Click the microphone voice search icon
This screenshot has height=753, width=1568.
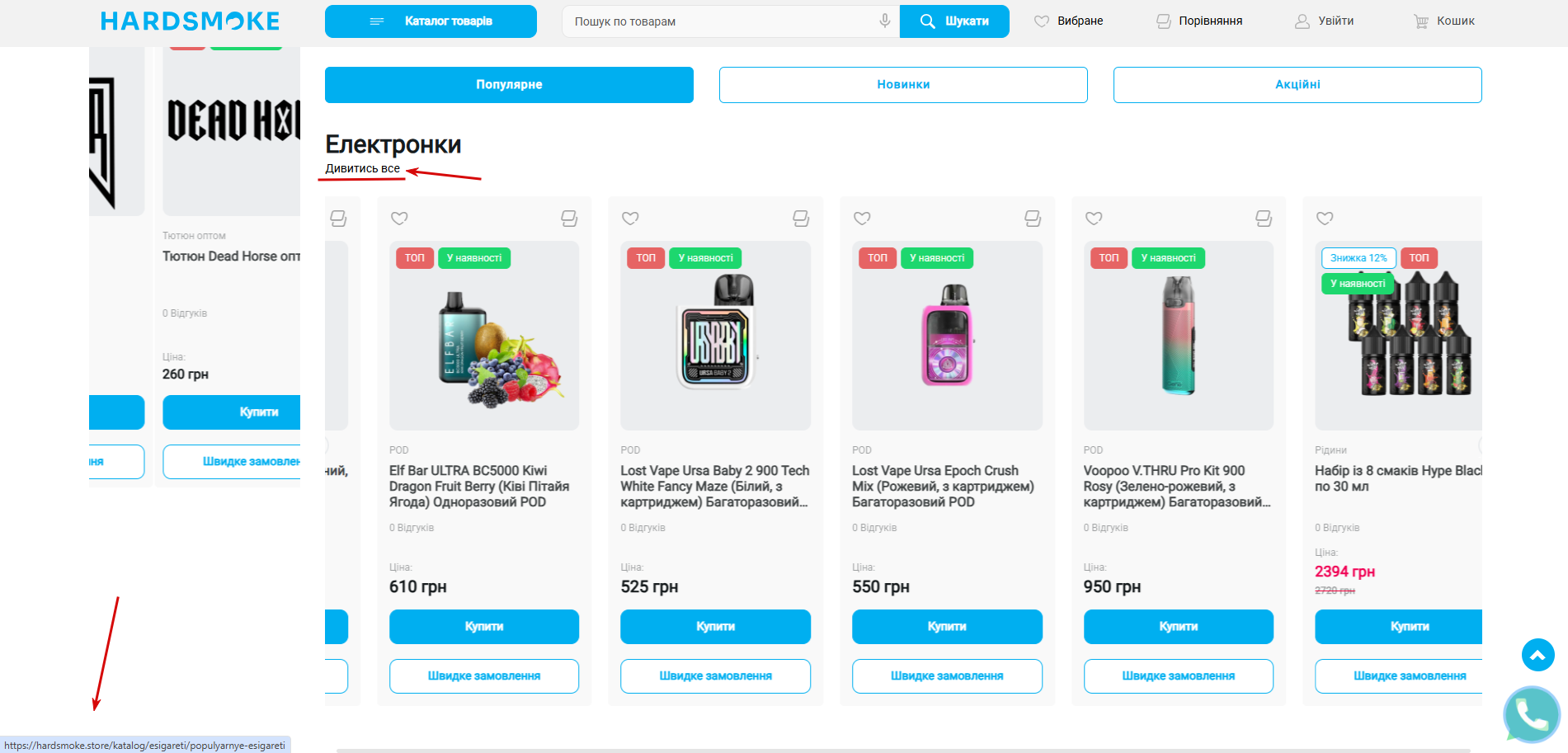884,21
